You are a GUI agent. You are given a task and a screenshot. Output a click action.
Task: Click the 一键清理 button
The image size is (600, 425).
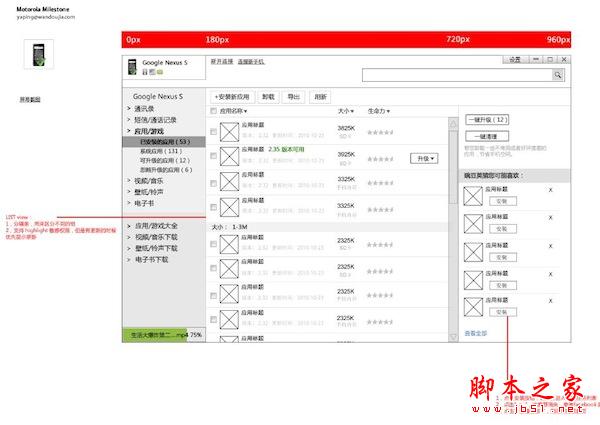coord(487,136)
